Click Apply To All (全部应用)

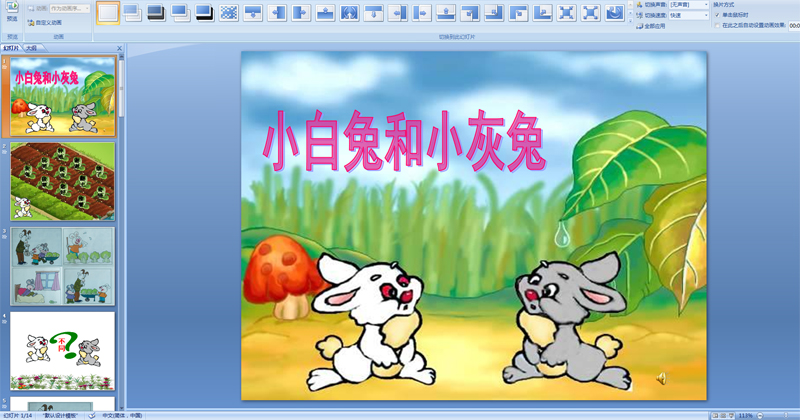click(x=651, y=26)
